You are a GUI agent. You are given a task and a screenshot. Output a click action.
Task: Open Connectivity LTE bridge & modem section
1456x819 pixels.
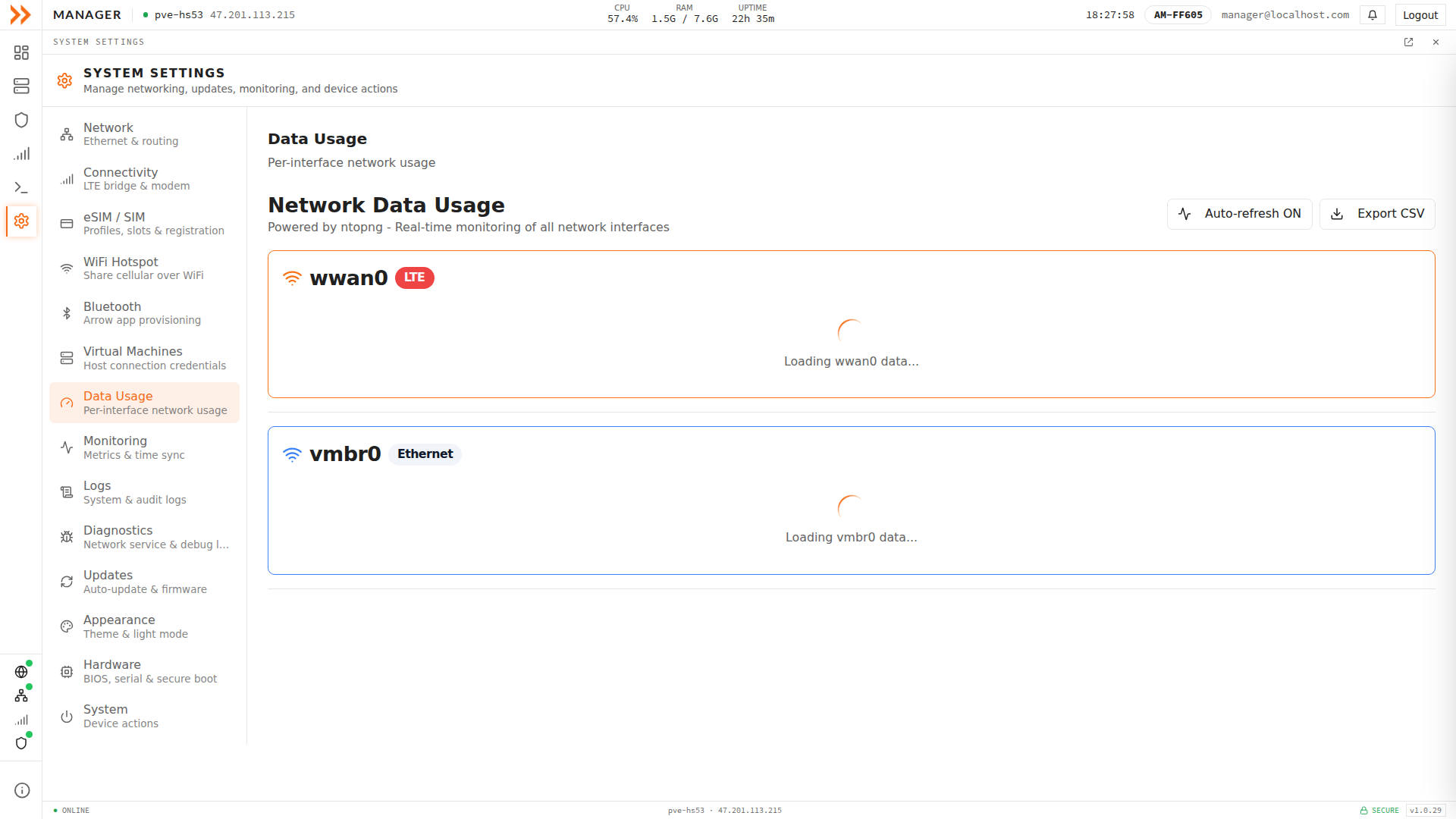[x=145, y=179]
